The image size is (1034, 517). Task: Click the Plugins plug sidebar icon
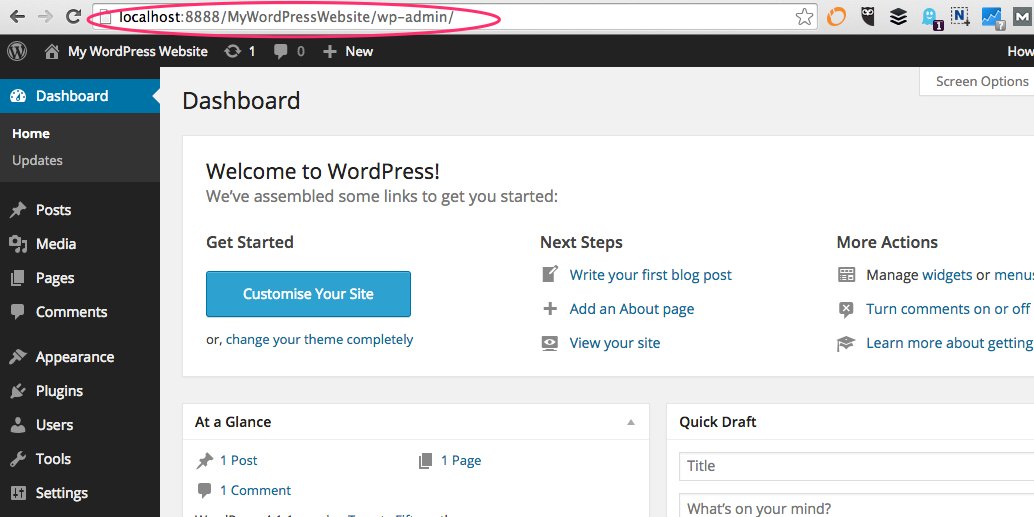pos(18,391)
